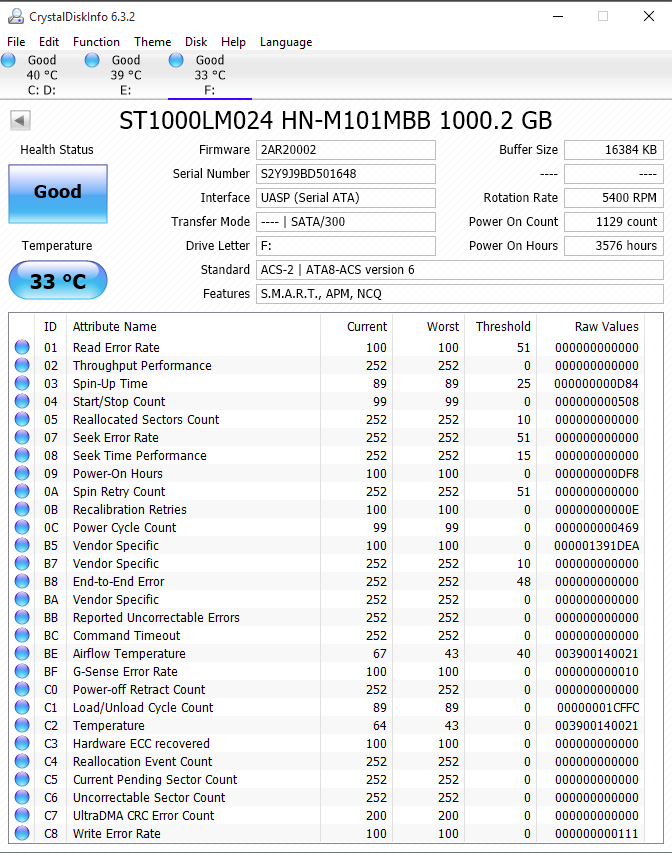The width and height of the screenshot is (672, 853).
Task: Click raw value 000001391DEA
Action: click(x=596, y=546)
